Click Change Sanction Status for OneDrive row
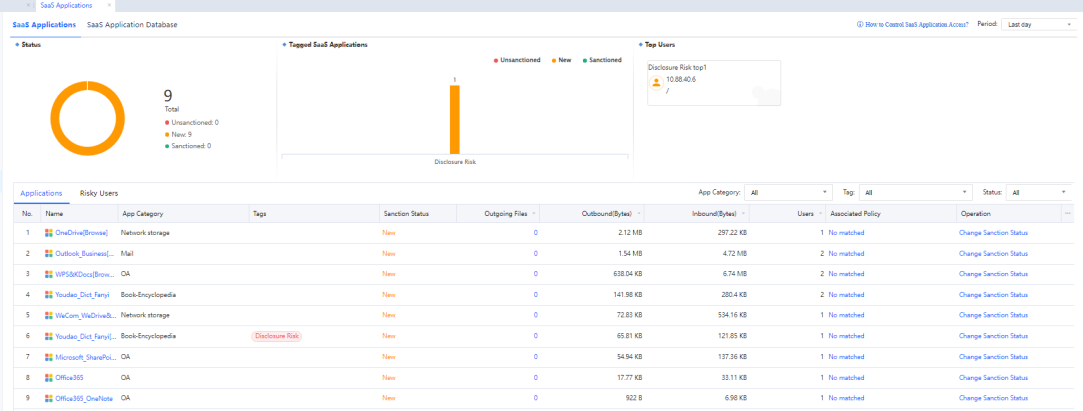Image resolution: width=1083 pixels, height=411 pixels. click(993, 233)
